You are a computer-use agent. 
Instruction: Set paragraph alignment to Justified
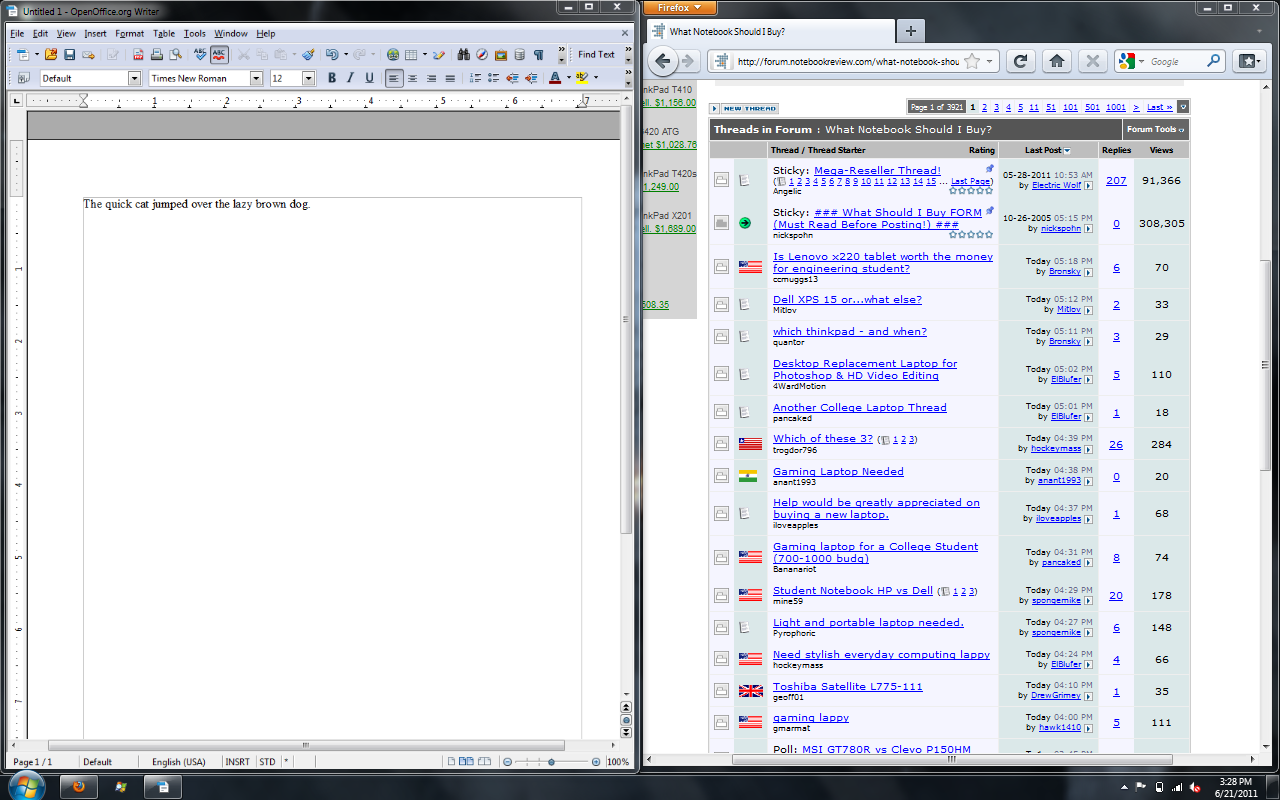pos(450,78)
